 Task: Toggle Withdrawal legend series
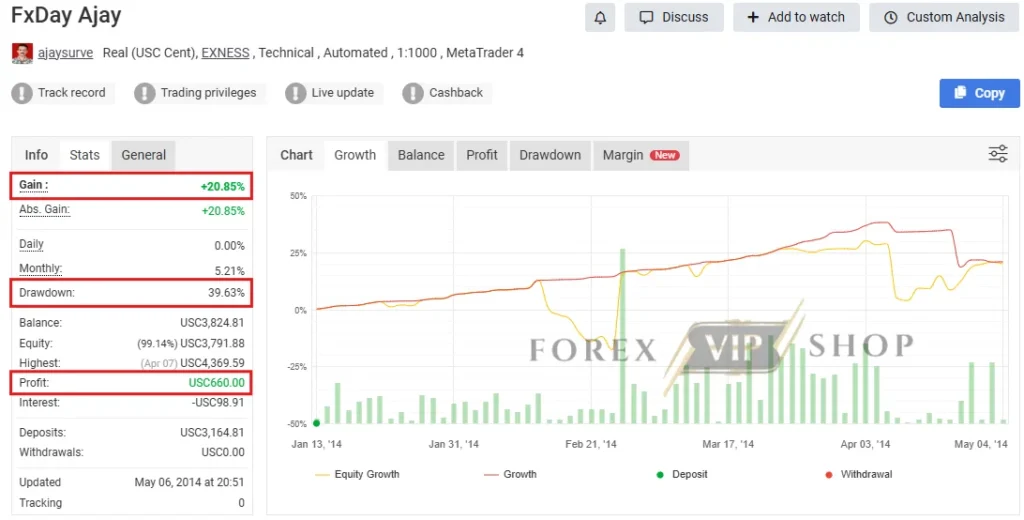[x=858, y=474]
